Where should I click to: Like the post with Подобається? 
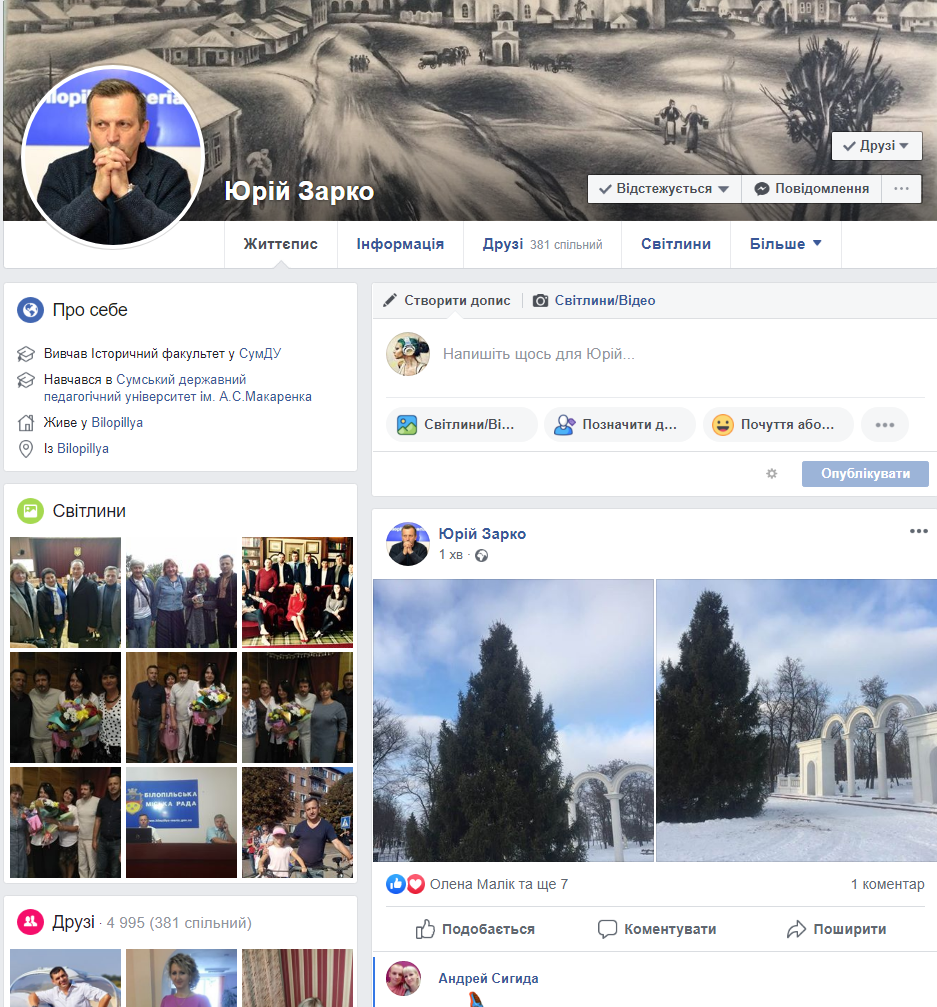pyautogui.click(x=475, y=929)
